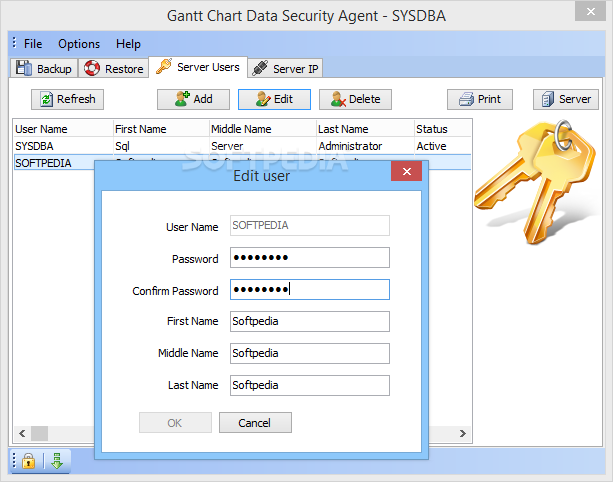
Task: Click the First Name column header
Action: coord(161,129)
